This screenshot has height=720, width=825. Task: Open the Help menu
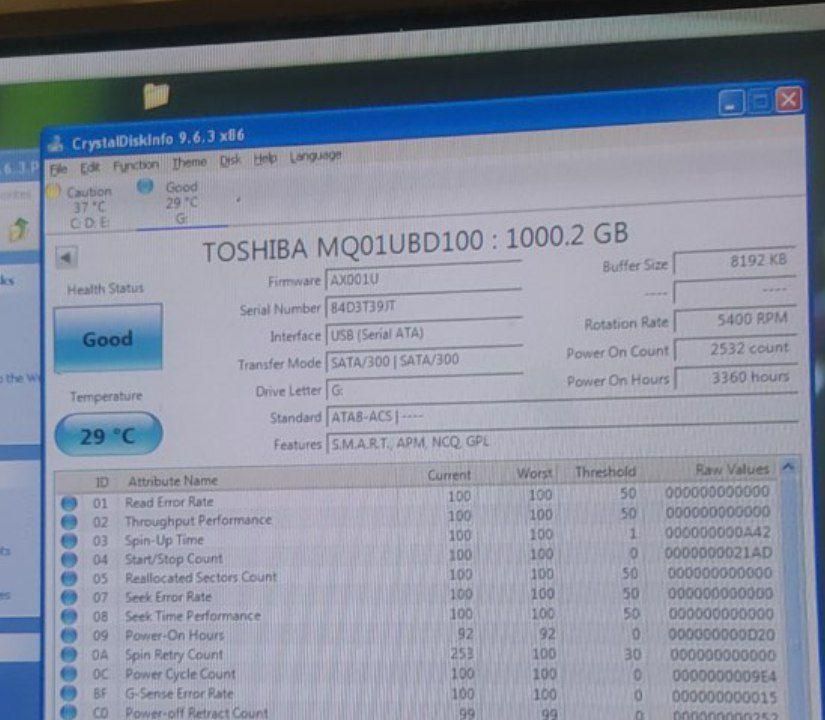(x=265, y=158)
